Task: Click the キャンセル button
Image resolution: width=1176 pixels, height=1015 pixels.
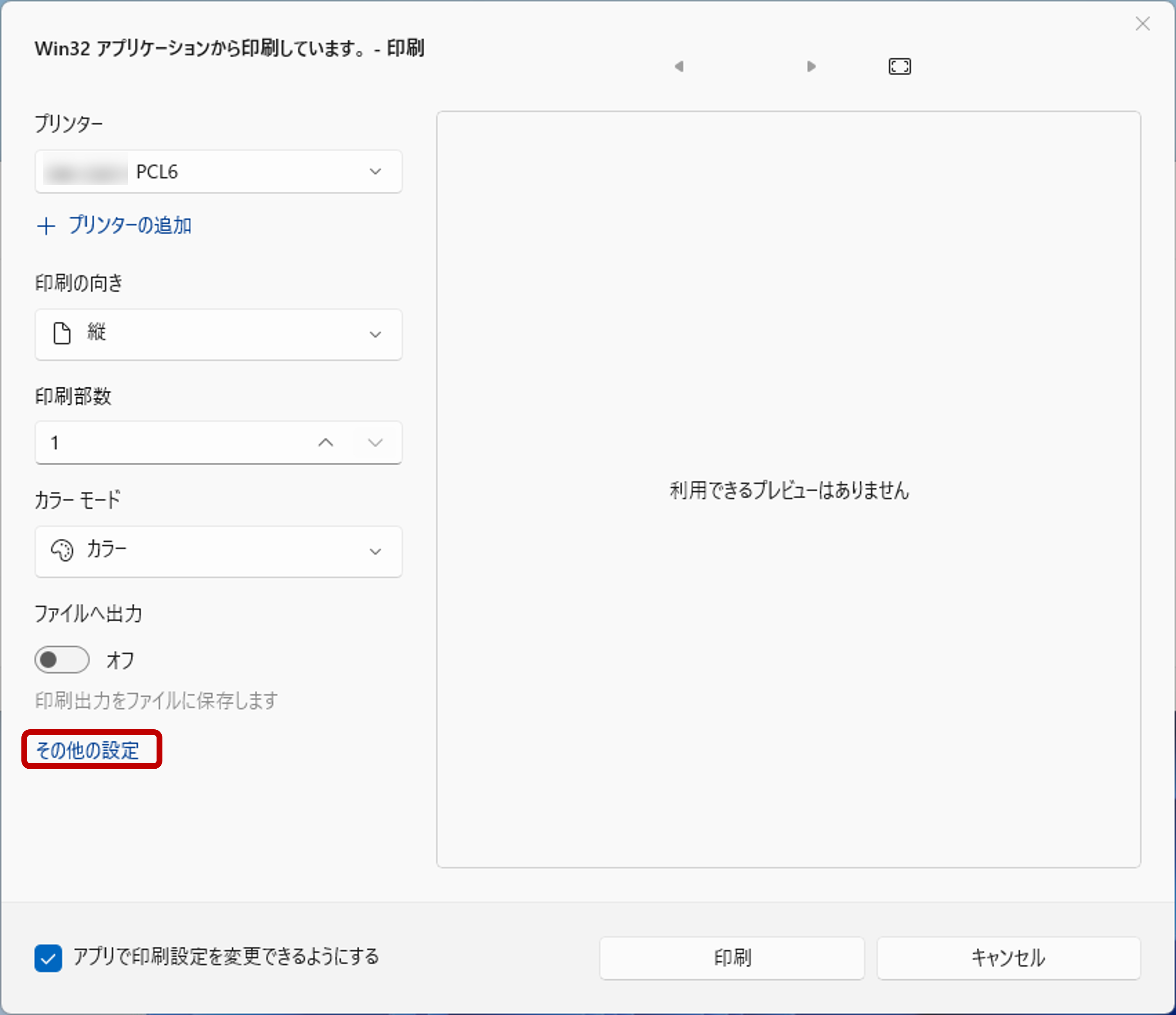Action: (x=1009, y=958)
